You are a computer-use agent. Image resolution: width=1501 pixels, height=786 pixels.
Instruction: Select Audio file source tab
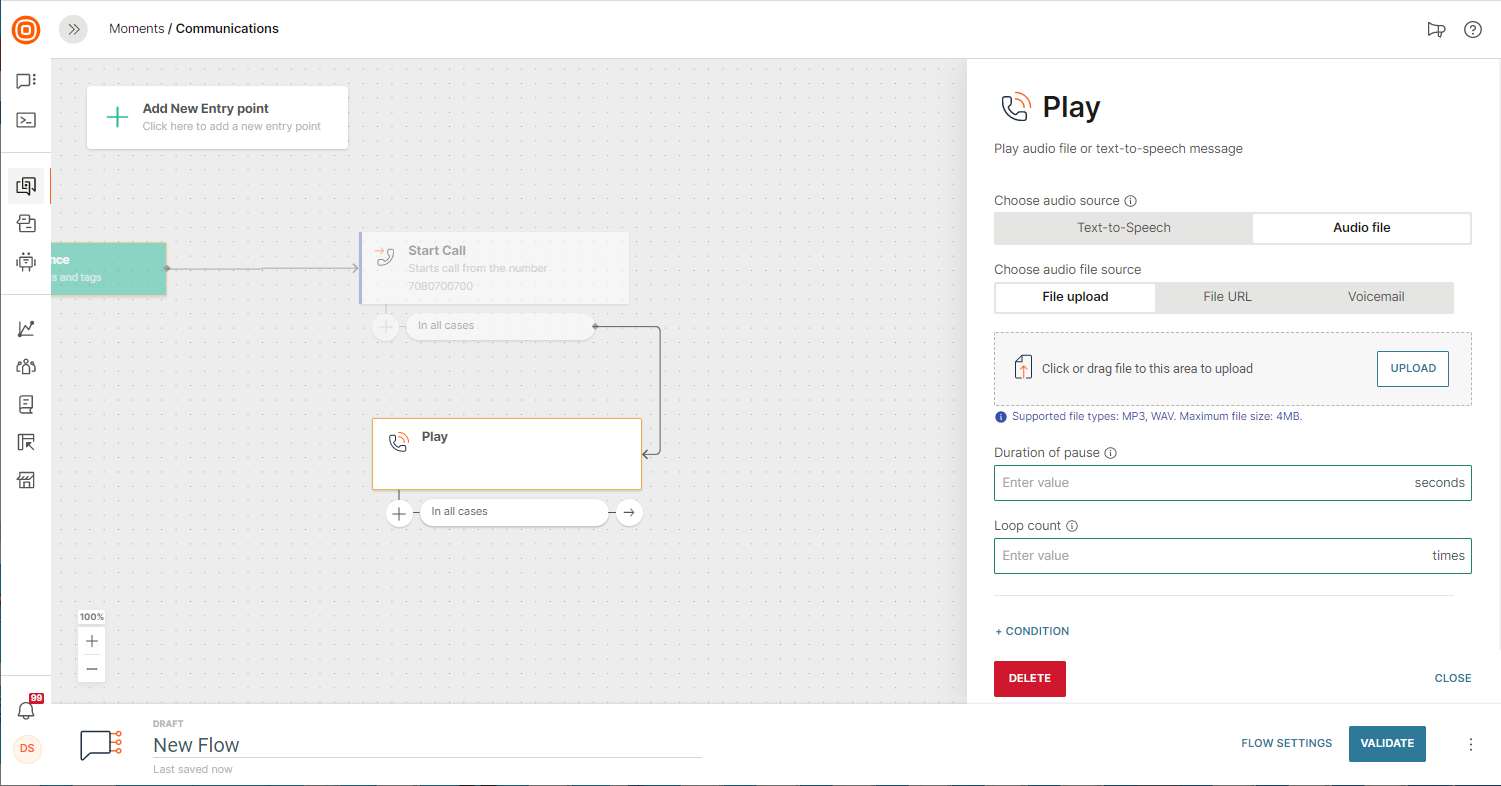pyautogui.click(x=1361, y=228)
